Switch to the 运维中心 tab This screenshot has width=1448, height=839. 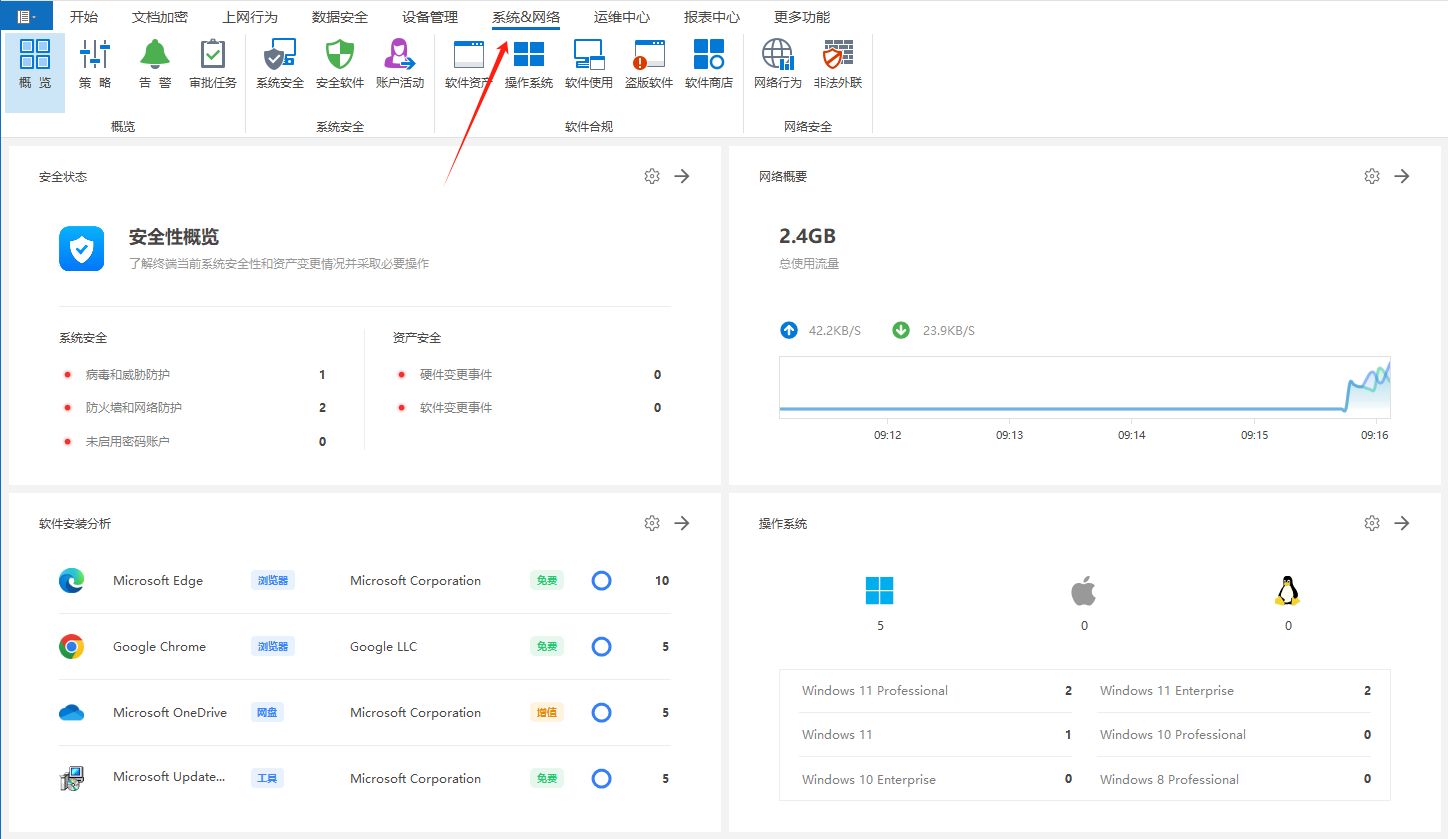pyautogui.click(x=622, y=17)
